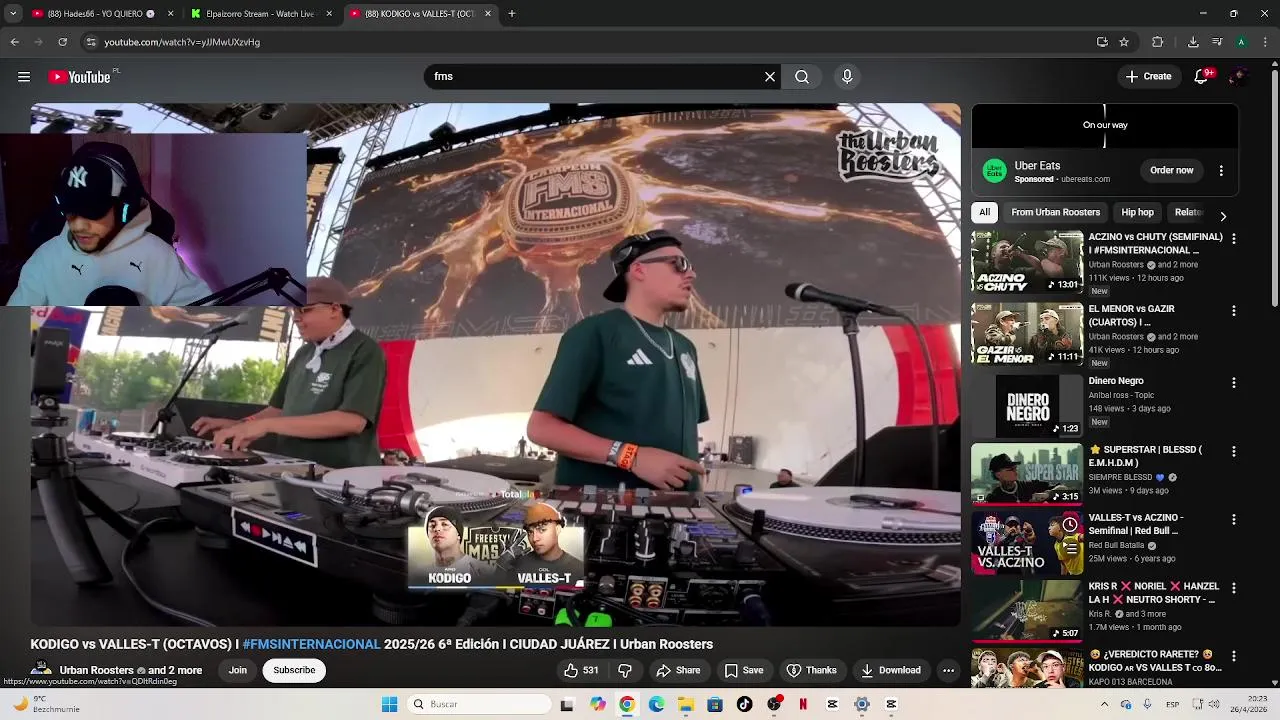Open TikTok from the taskbar
The width and height of the screenshot is (1280, 720).
click(x=744, y=704)
